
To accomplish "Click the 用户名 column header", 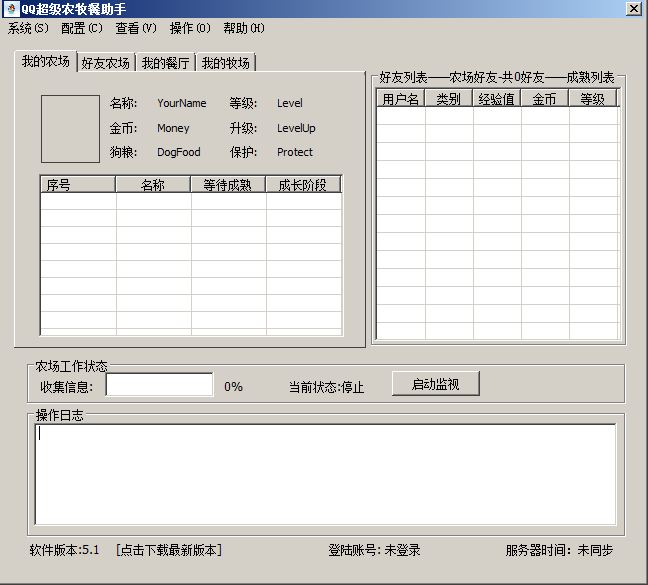I will pyautogui.click(x=400, y=99).
